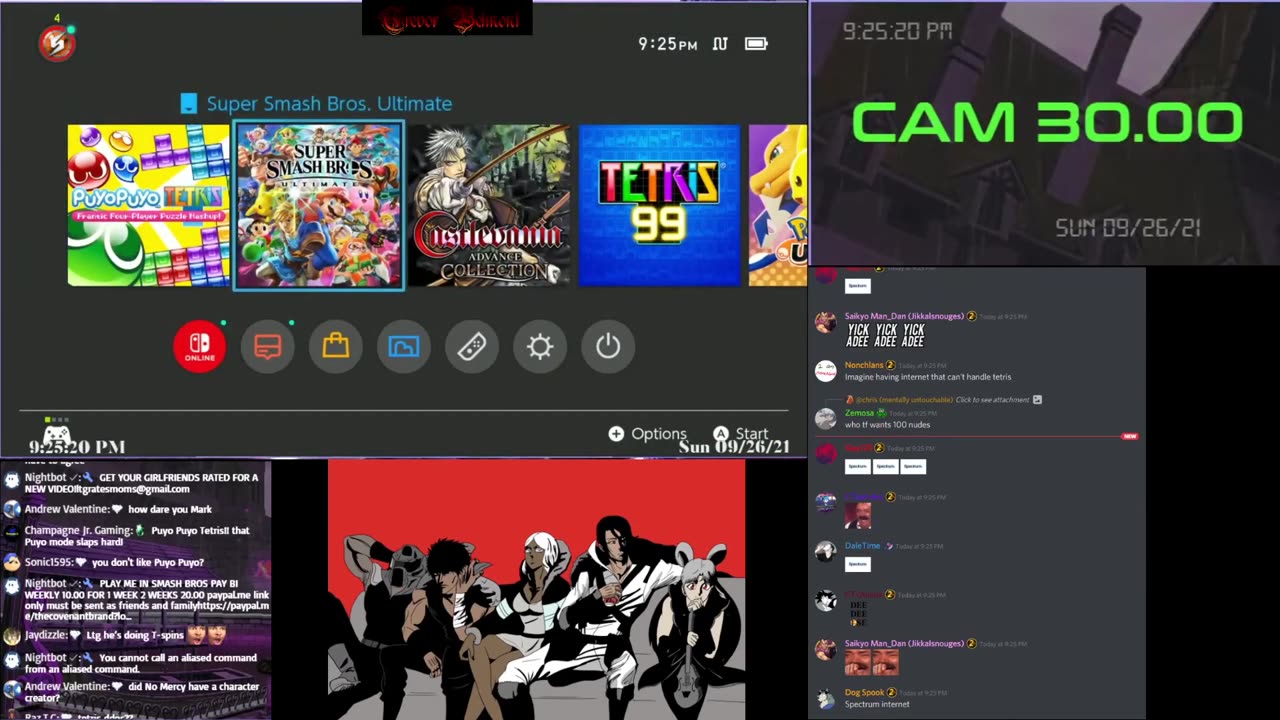Click the Zemosa username in Discord
Screen dimensions: 1280x720
(859, 412)
